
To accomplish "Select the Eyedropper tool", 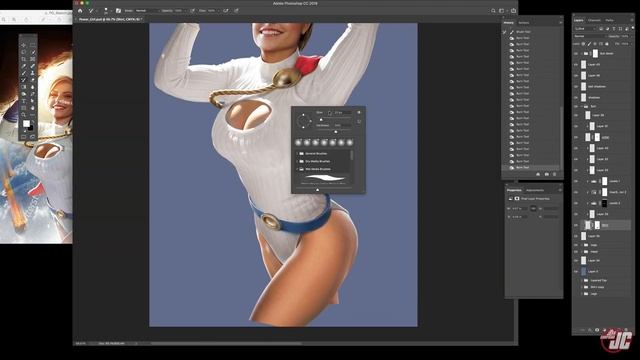I will tap(24, 66).
